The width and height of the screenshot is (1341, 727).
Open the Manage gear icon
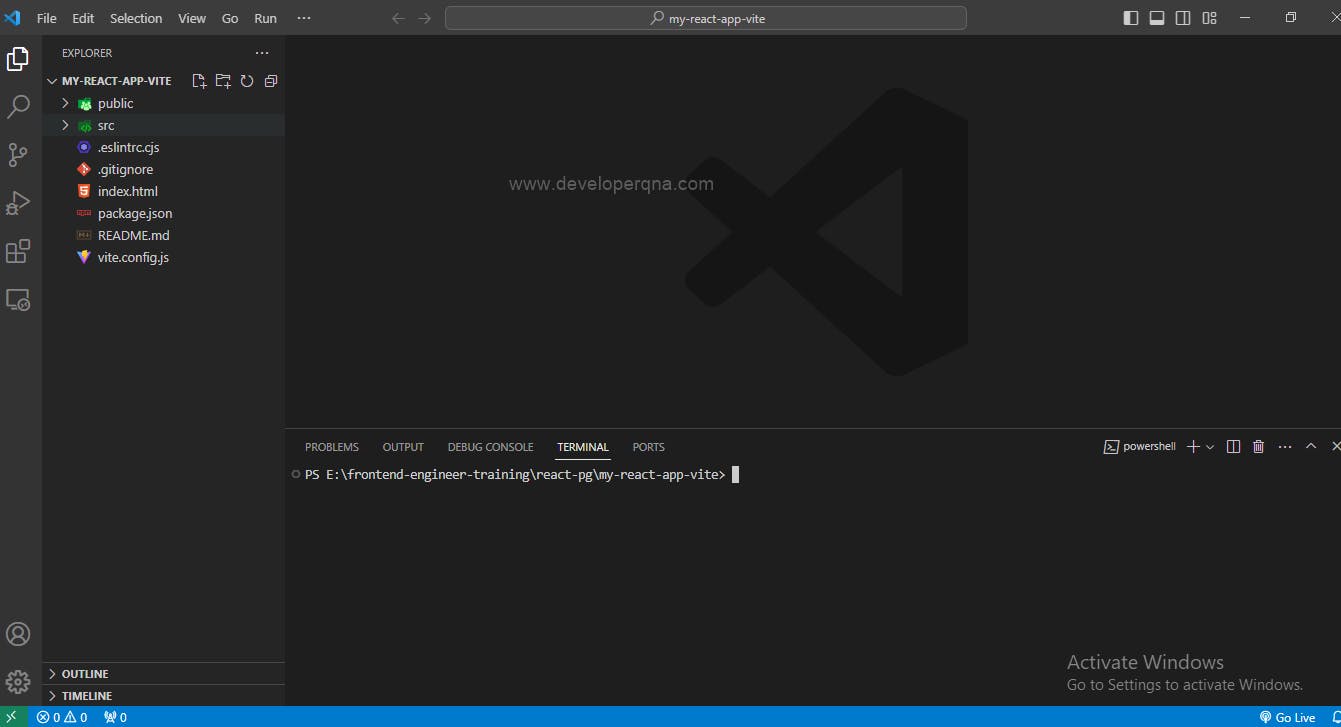[x=18, y=682]
